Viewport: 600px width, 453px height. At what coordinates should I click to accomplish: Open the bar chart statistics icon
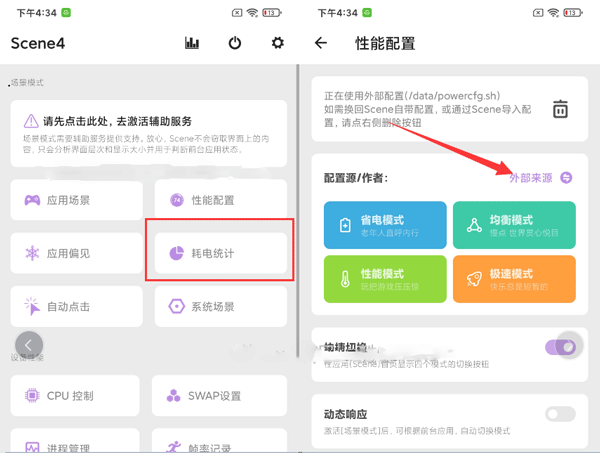(x=192, y=43)
